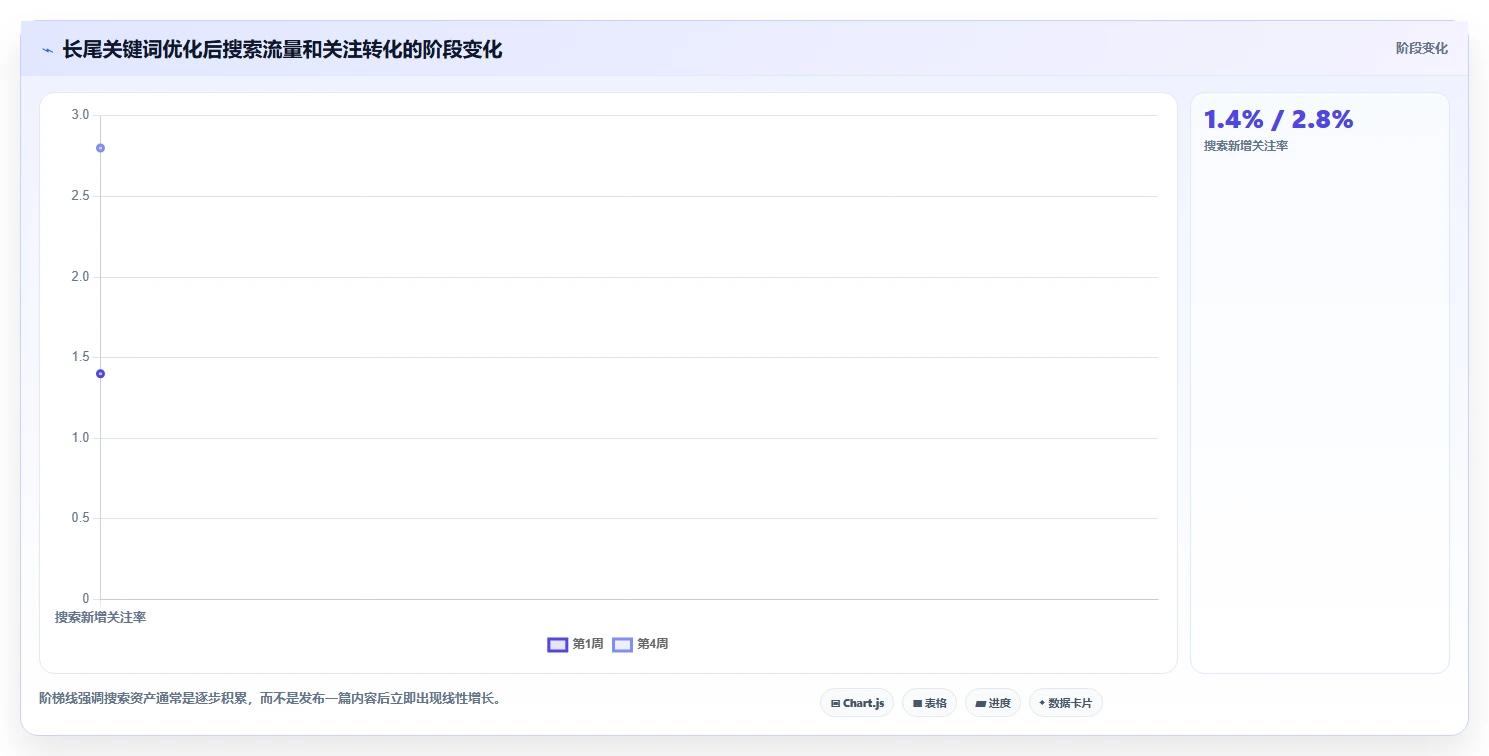Image resolution: width=1489 pixels, height=756 pixels.
Task: Click the lightning icon beside the title
Action: pyautogui.click(x=47, y=50)
